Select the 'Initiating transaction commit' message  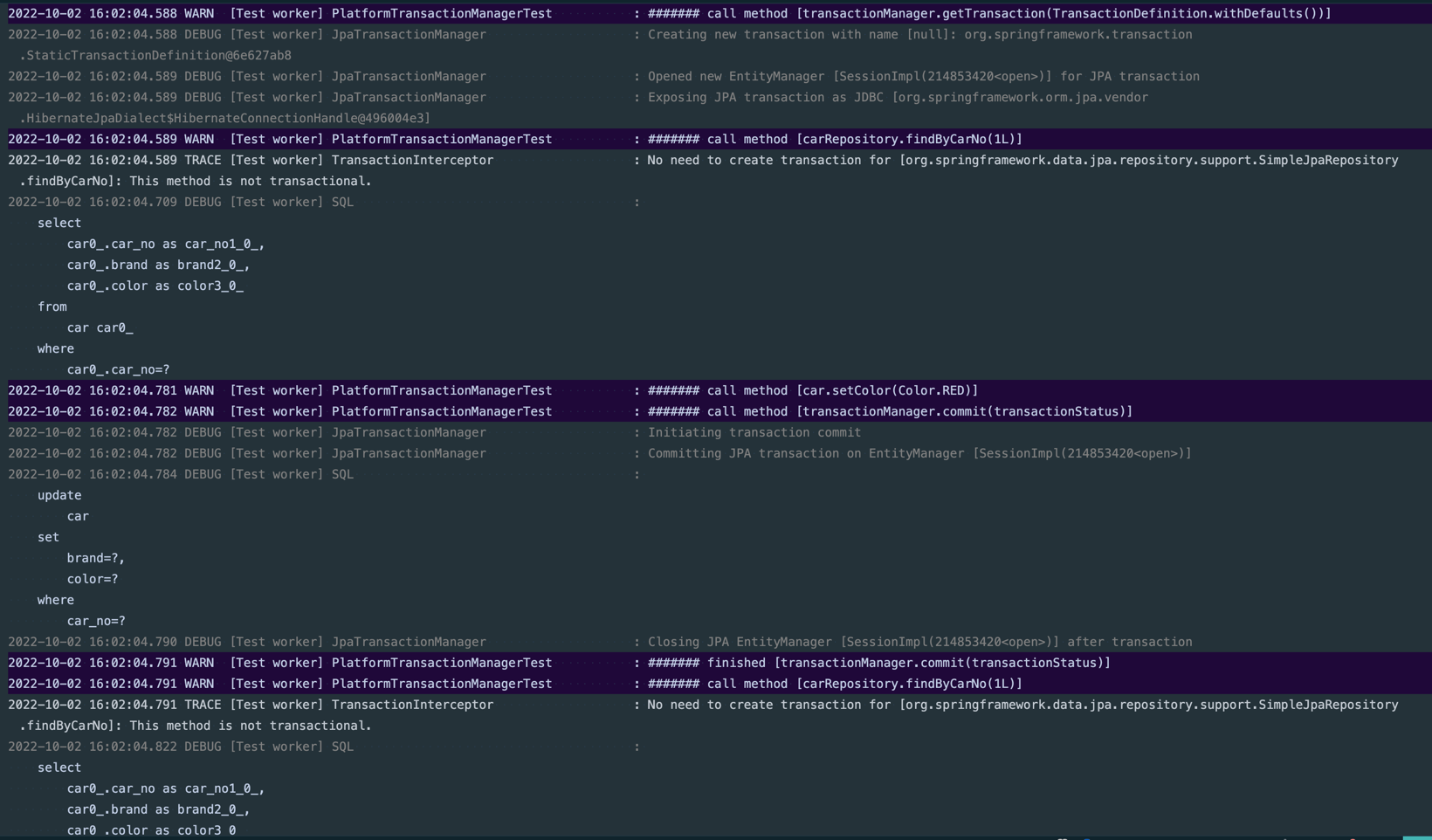tap(754, 433)
